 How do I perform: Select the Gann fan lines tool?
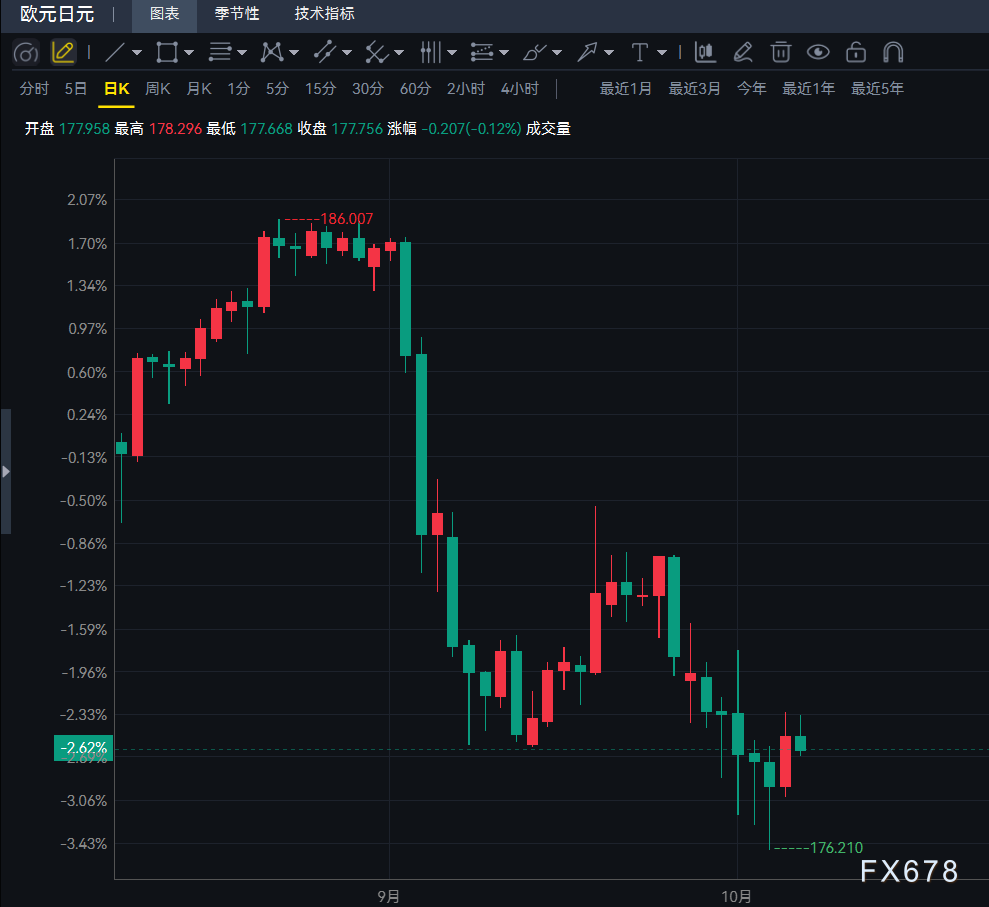click(x=377, y=52)
